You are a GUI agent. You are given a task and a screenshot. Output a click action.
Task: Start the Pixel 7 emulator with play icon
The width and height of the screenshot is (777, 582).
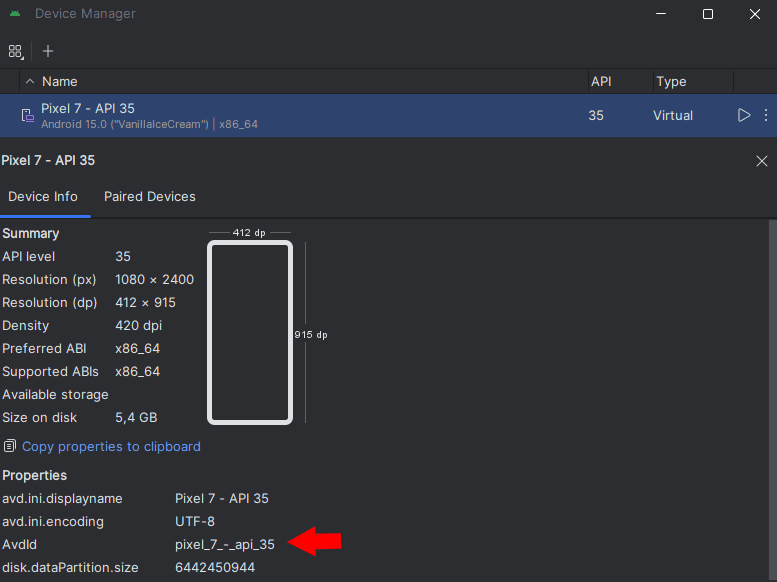click(743, 115)
